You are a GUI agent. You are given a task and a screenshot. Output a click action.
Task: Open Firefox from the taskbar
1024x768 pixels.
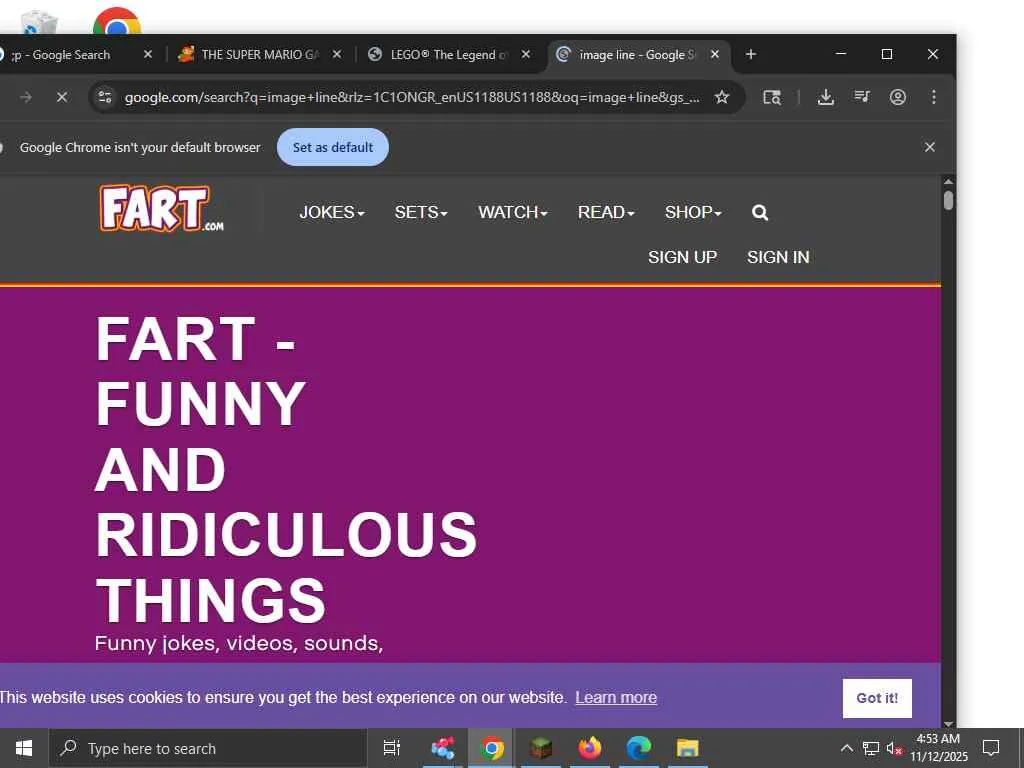590,748
